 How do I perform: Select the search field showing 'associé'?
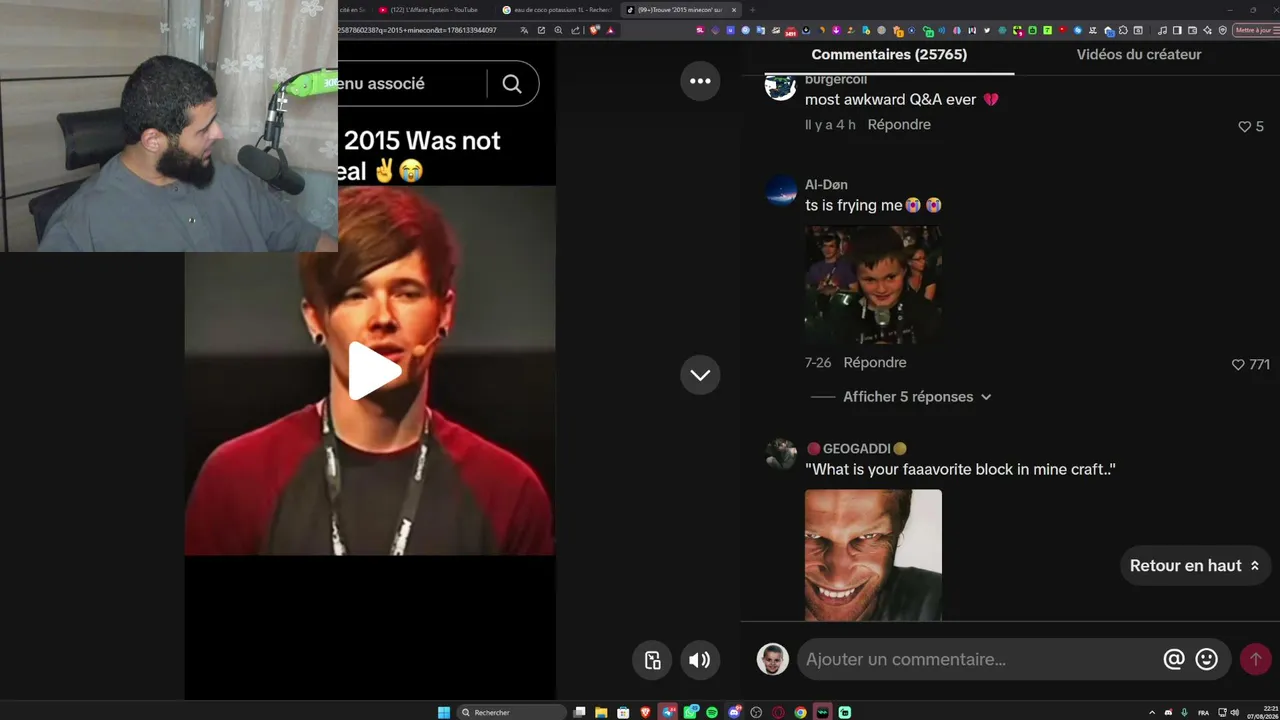point(410,84)
